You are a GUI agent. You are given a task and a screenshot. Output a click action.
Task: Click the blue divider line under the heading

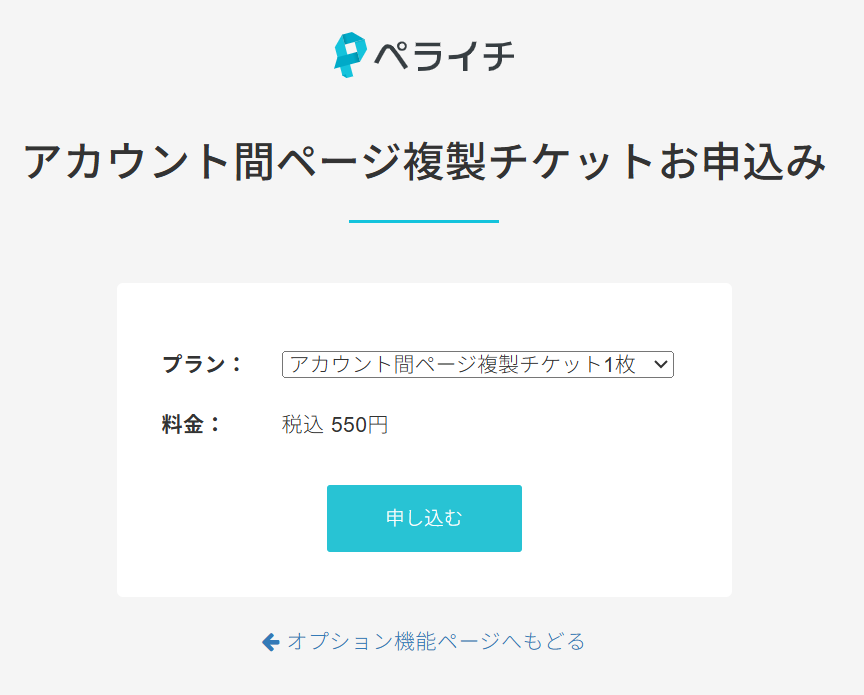pyautogui.click(x=424, y=221)
